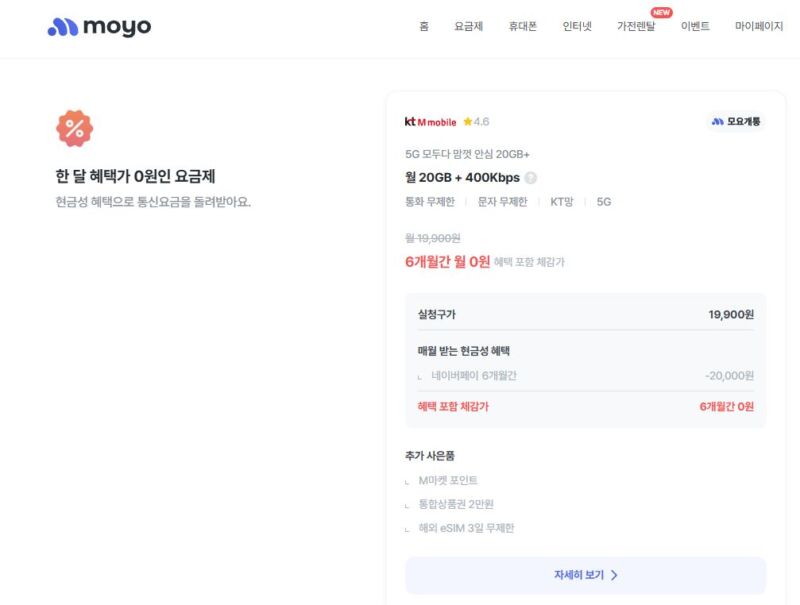Click the M마켓 포인트 gift item

(447, 481)
